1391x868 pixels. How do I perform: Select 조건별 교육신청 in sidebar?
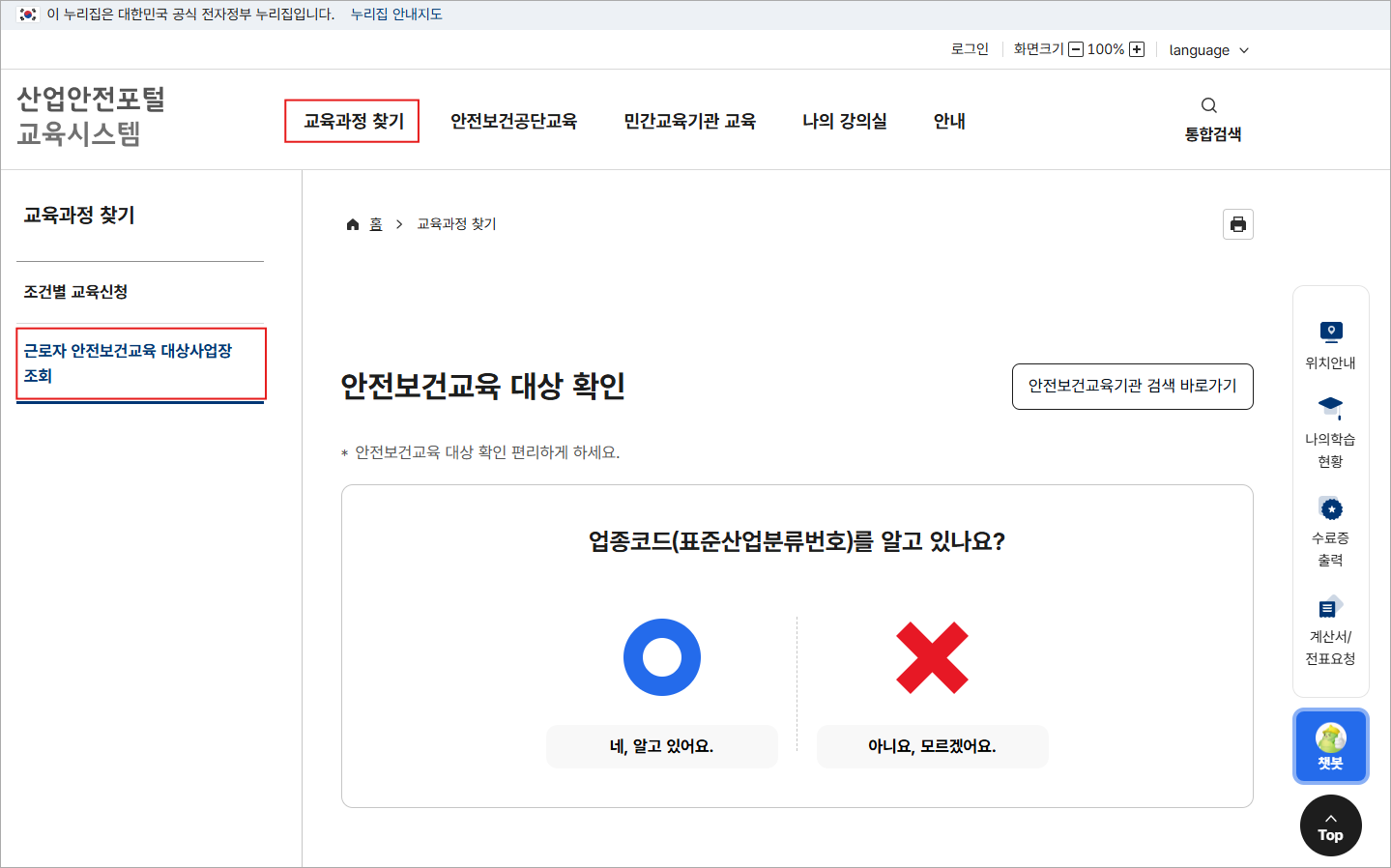[x=75, y=292]
